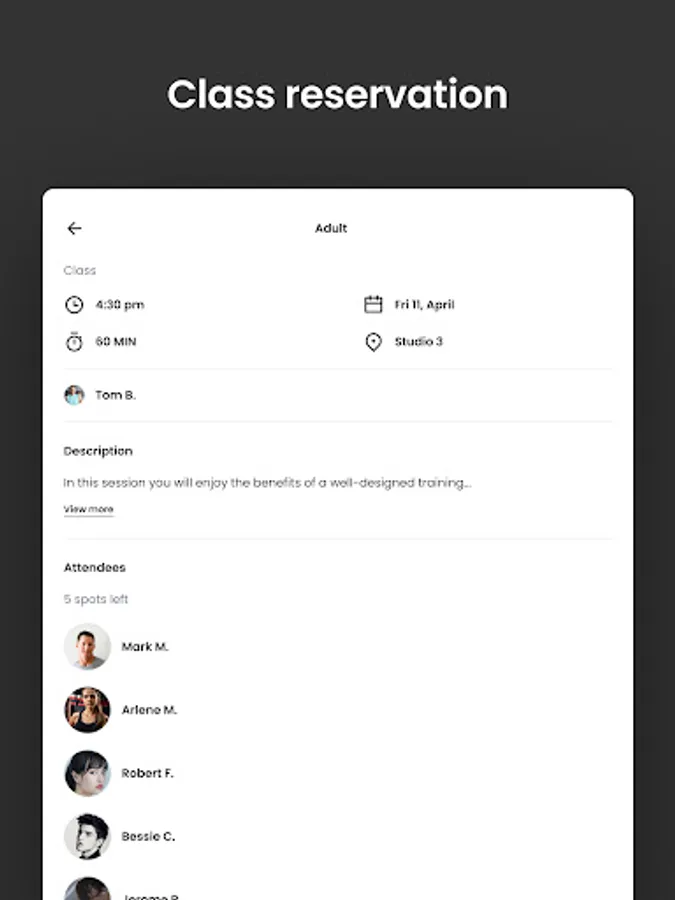Go back using the left arrow icon
Viewport: 675px width, 900px height.
coord(74,228)
